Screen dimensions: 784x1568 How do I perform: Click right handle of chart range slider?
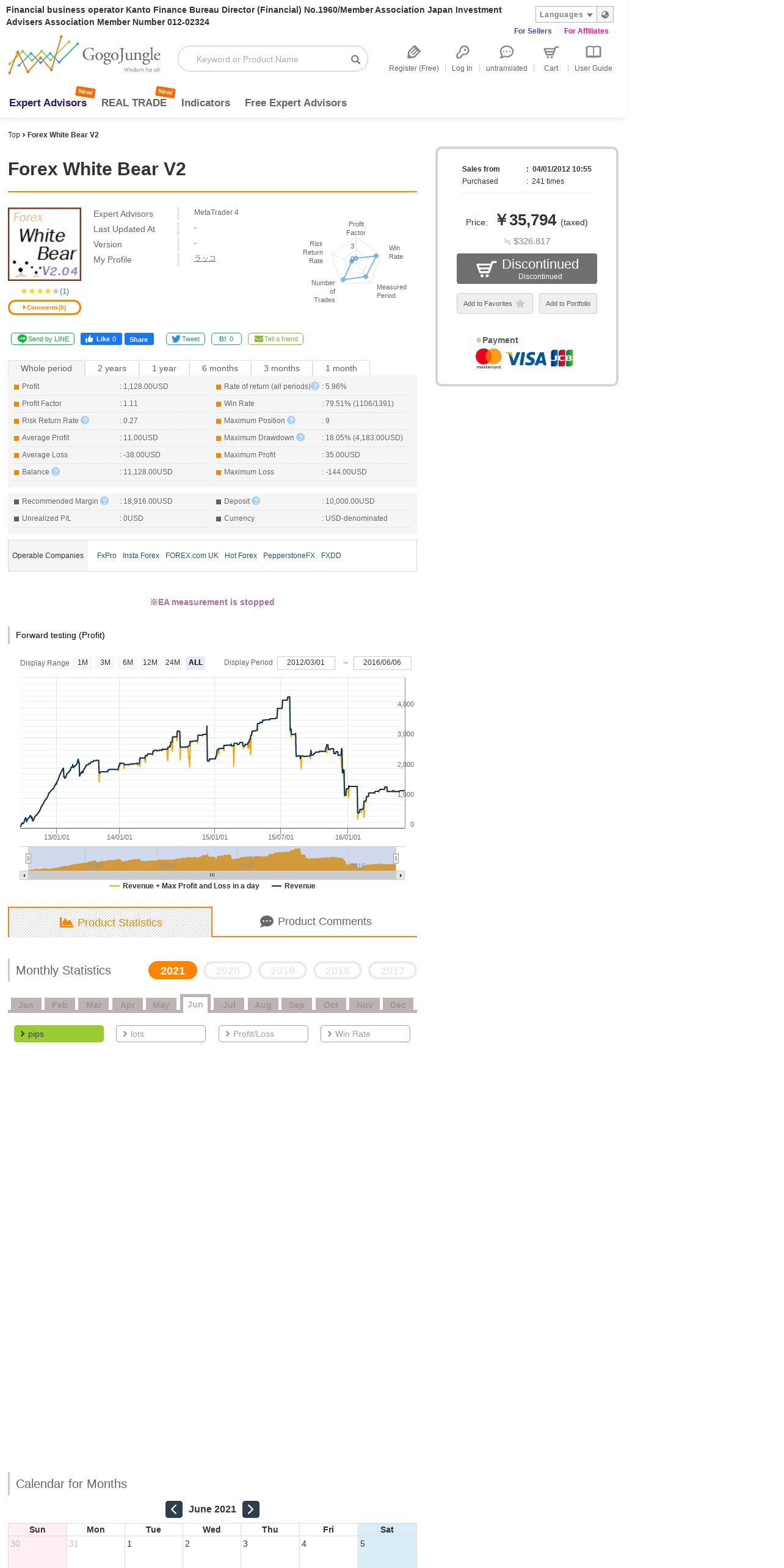click(x=396, y=858)
